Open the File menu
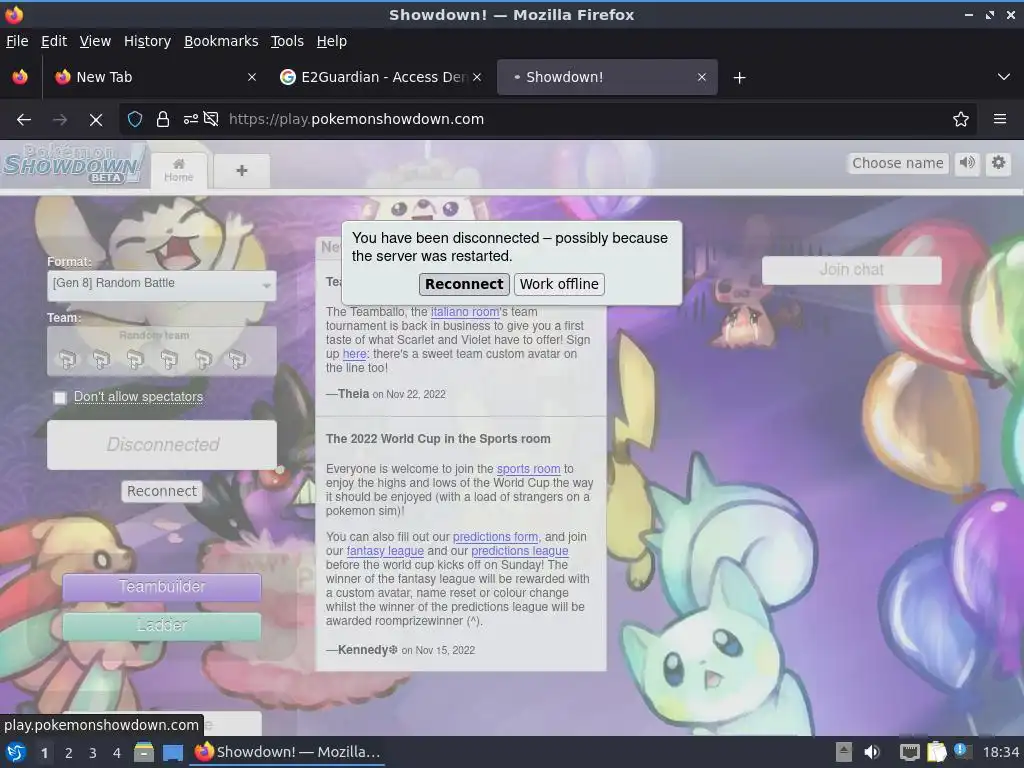The image size is (1024, 768). (x=17, y=41)
